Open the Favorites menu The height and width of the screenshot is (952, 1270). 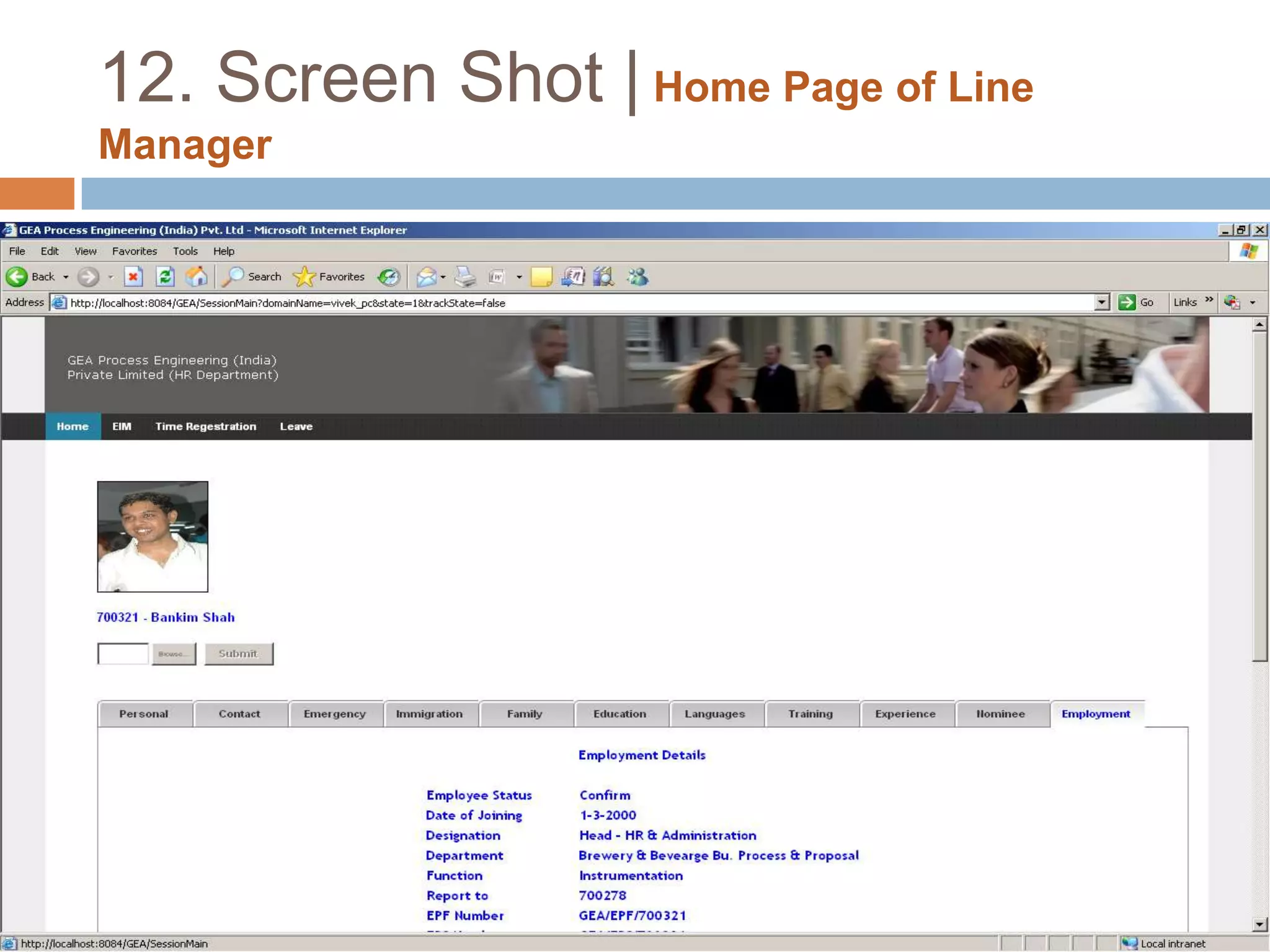point(135,251)
